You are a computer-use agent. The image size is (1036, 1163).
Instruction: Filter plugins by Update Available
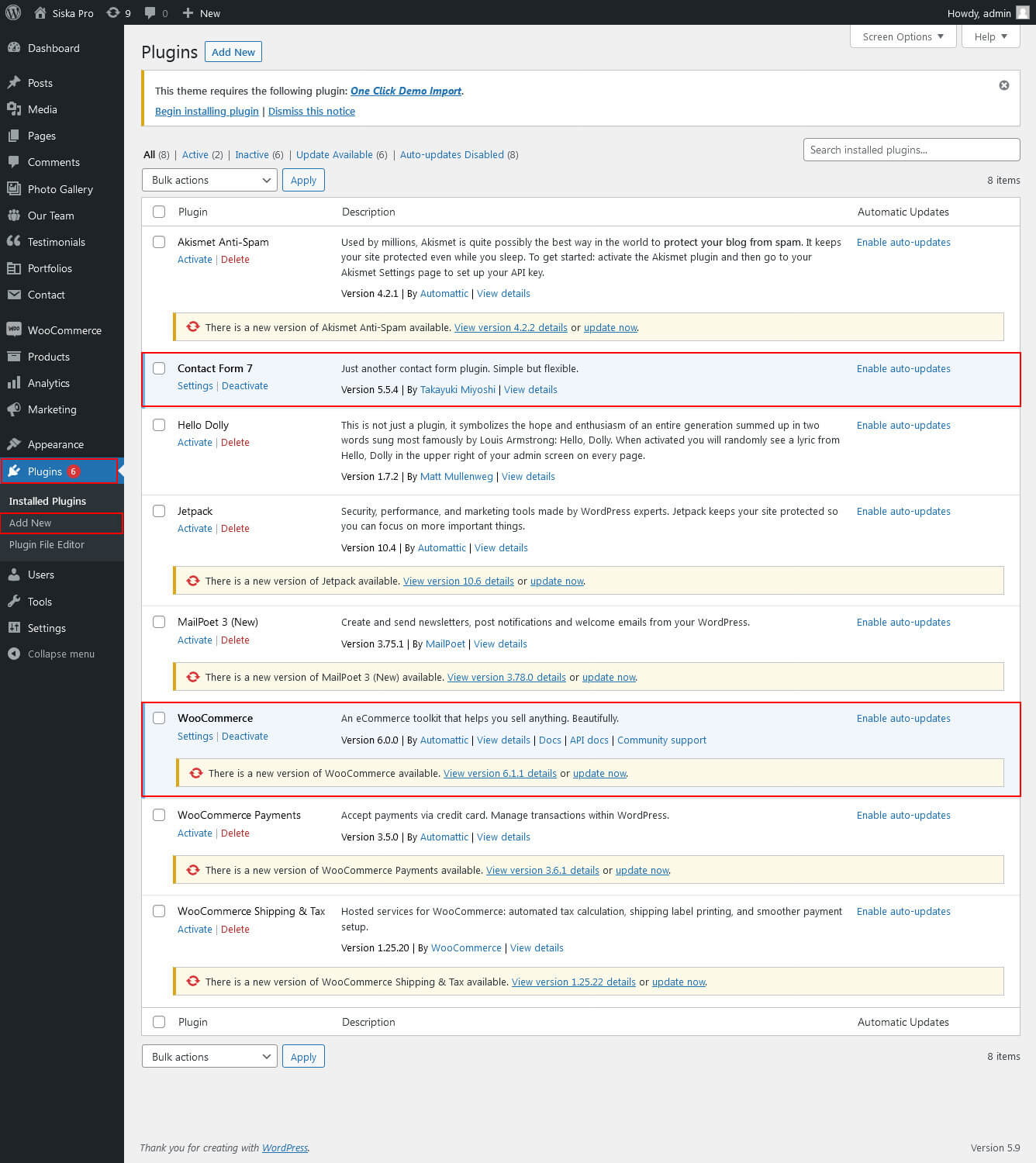(334, 154)
